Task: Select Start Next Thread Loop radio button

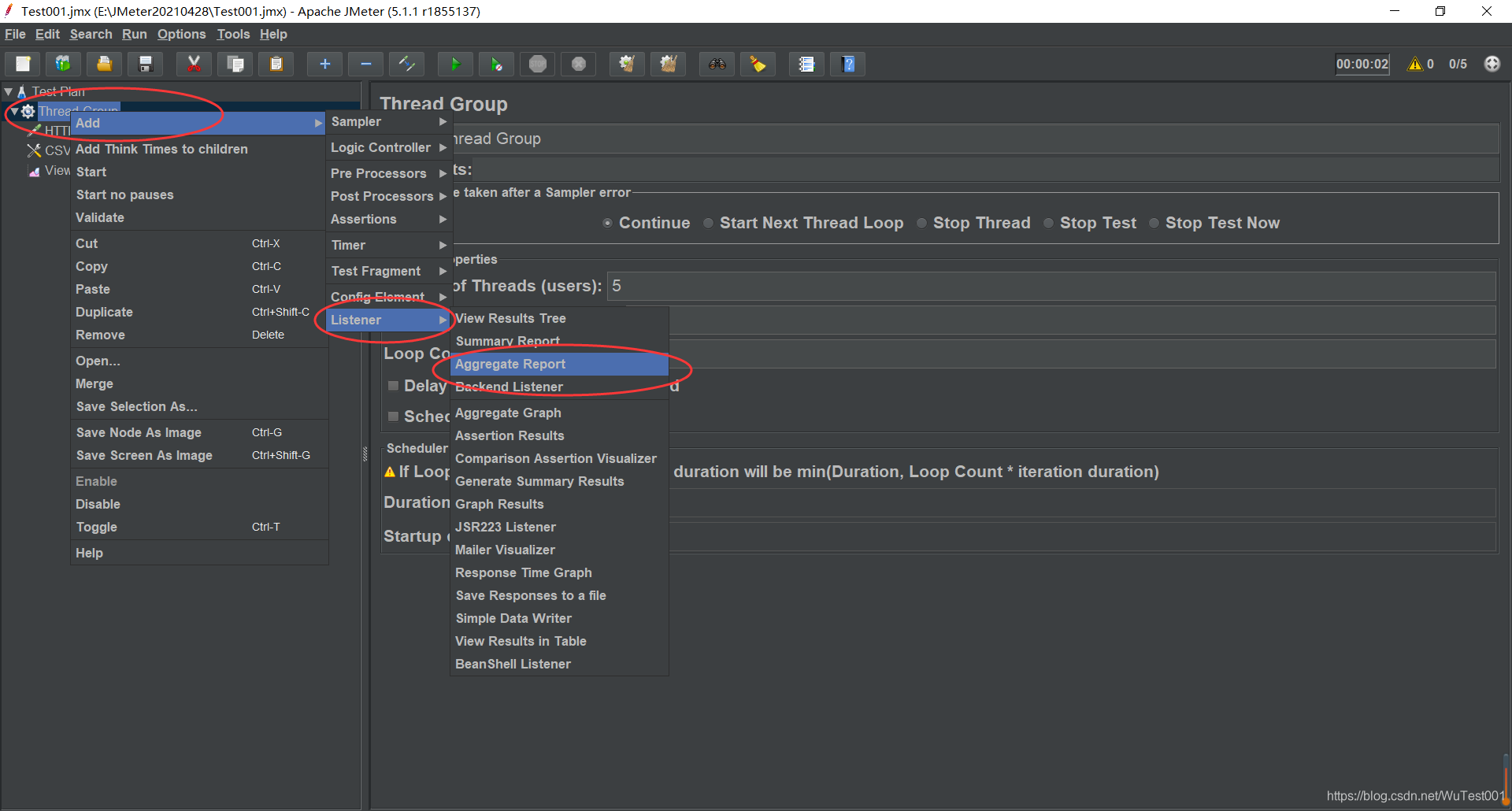Action: click(x=708, y=223)
